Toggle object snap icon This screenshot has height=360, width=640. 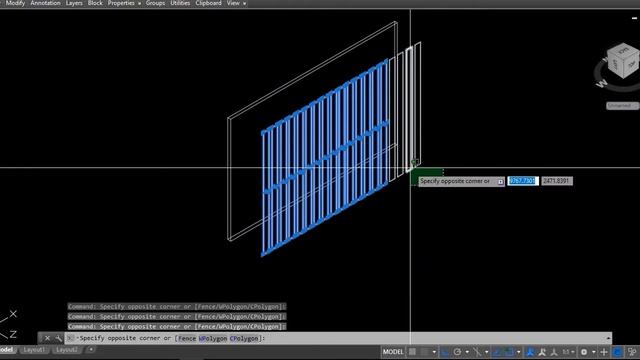click(509, 352)
